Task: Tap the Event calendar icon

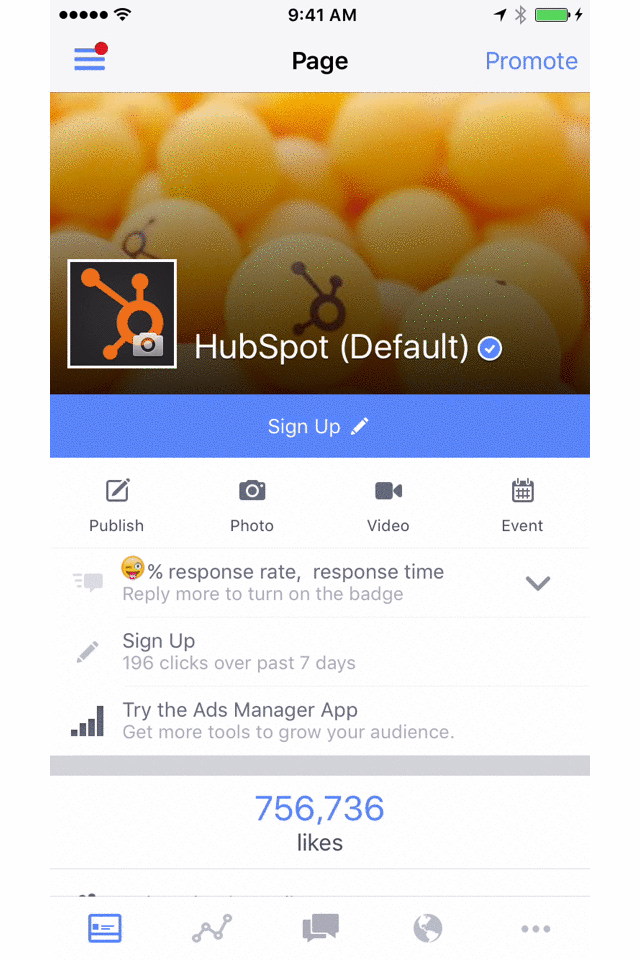Action: click(x=522, y=490)
